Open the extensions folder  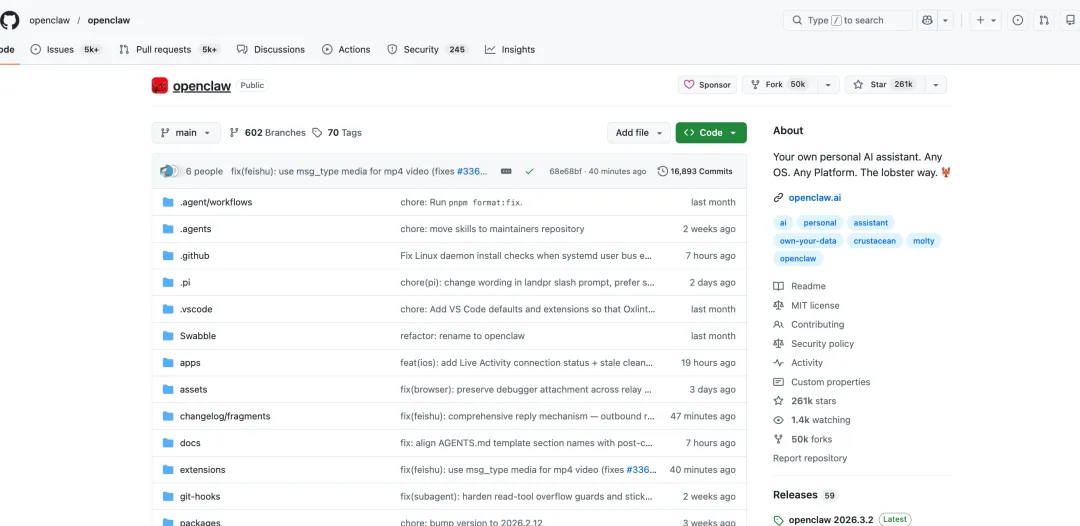pyautogui.click(x=202, y=470)
